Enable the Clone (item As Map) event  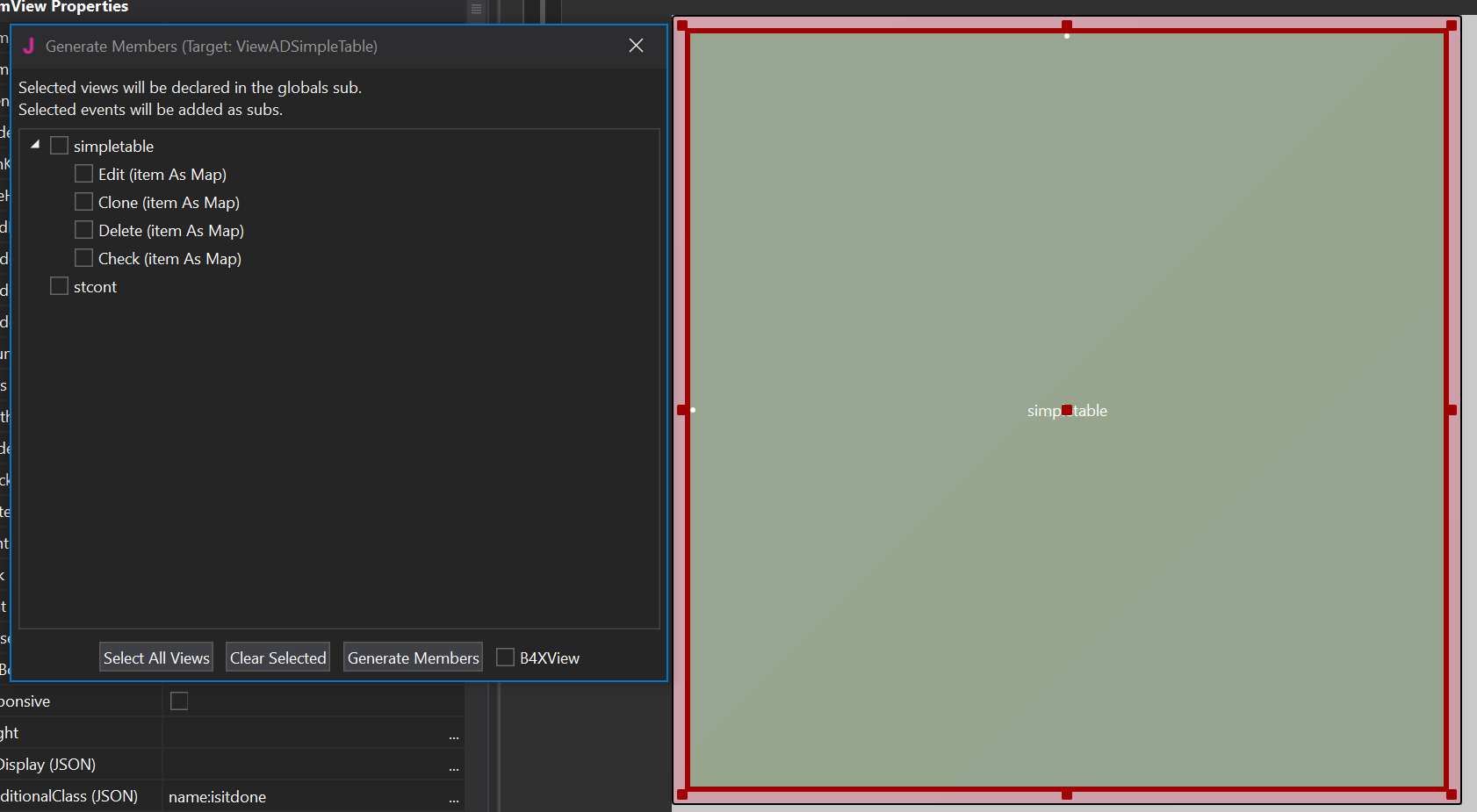(x=84, y=202)
